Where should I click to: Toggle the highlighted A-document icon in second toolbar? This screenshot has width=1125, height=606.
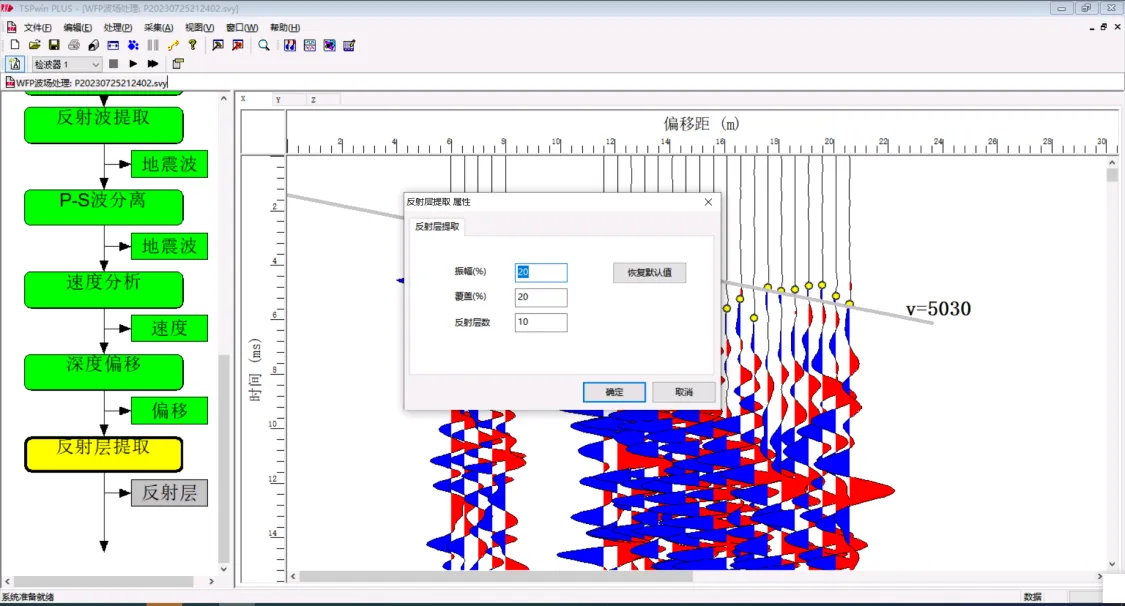click(15, 64)
